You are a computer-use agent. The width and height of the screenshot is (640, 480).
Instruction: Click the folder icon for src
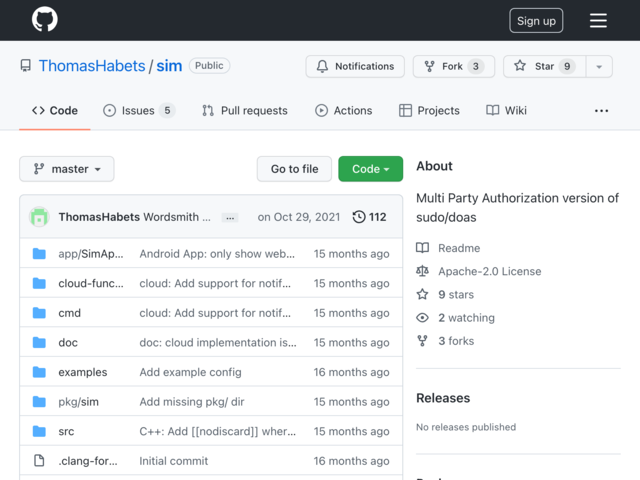(x=39, y=431)
